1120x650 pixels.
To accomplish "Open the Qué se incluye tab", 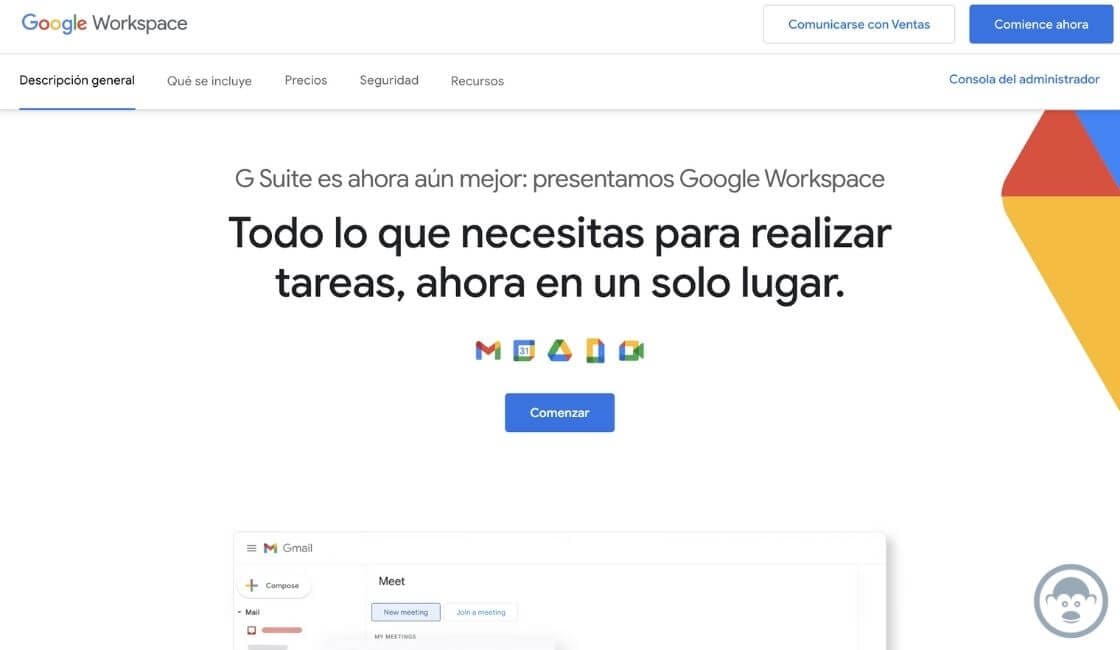I will coord(209,81).
